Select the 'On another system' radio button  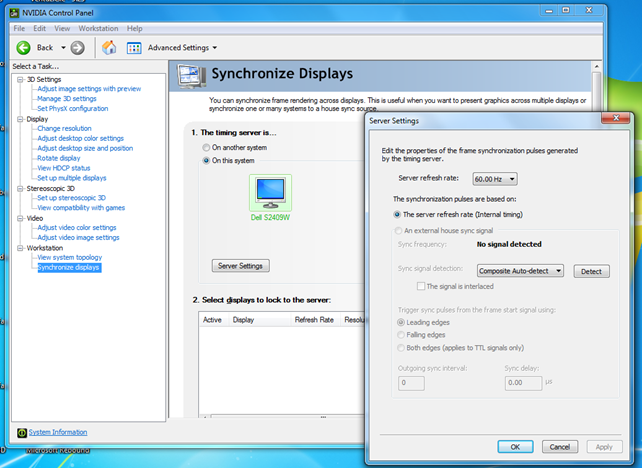click(x=206, y=147)
